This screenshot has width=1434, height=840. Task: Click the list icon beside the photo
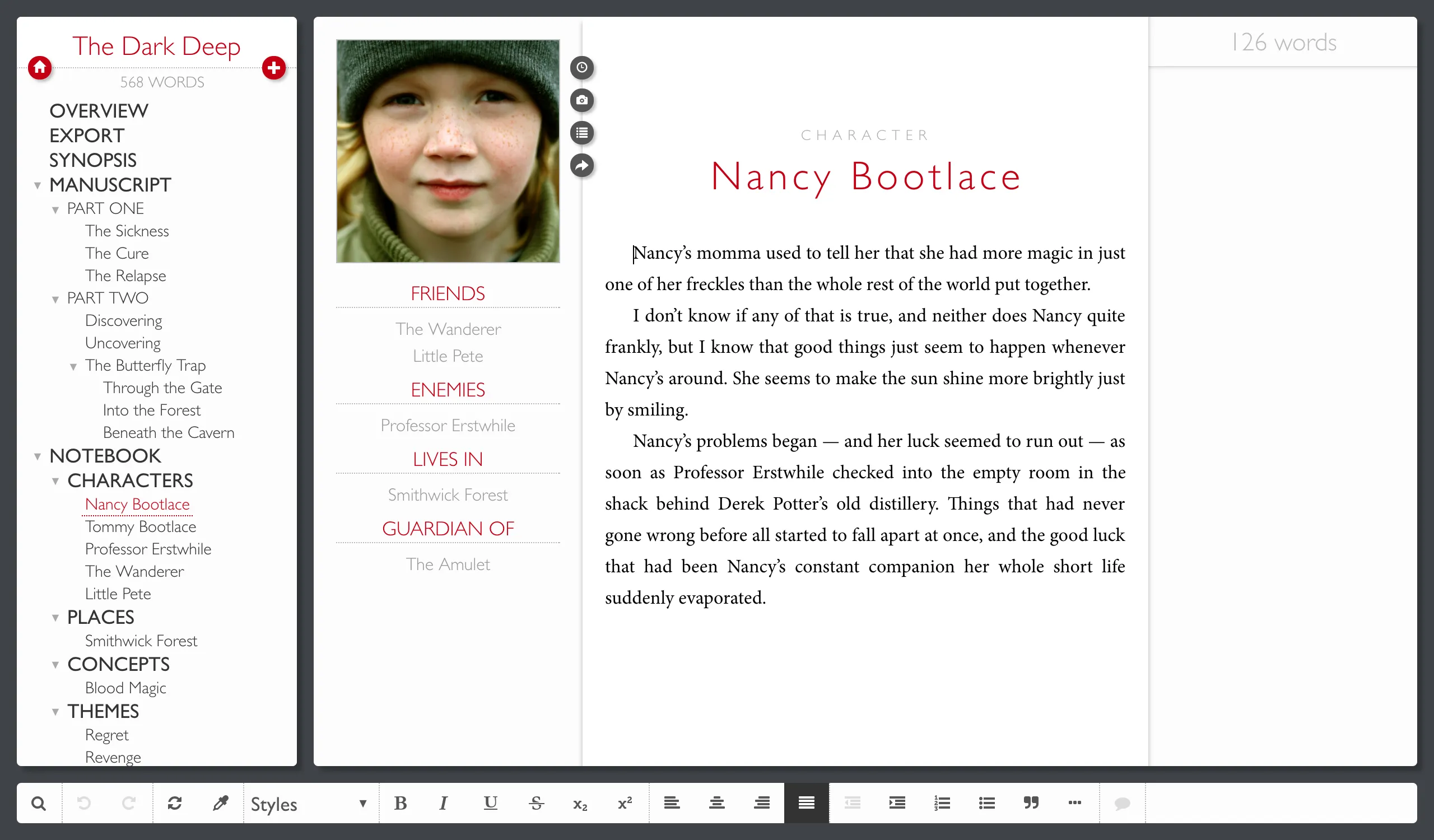[581, 133]
